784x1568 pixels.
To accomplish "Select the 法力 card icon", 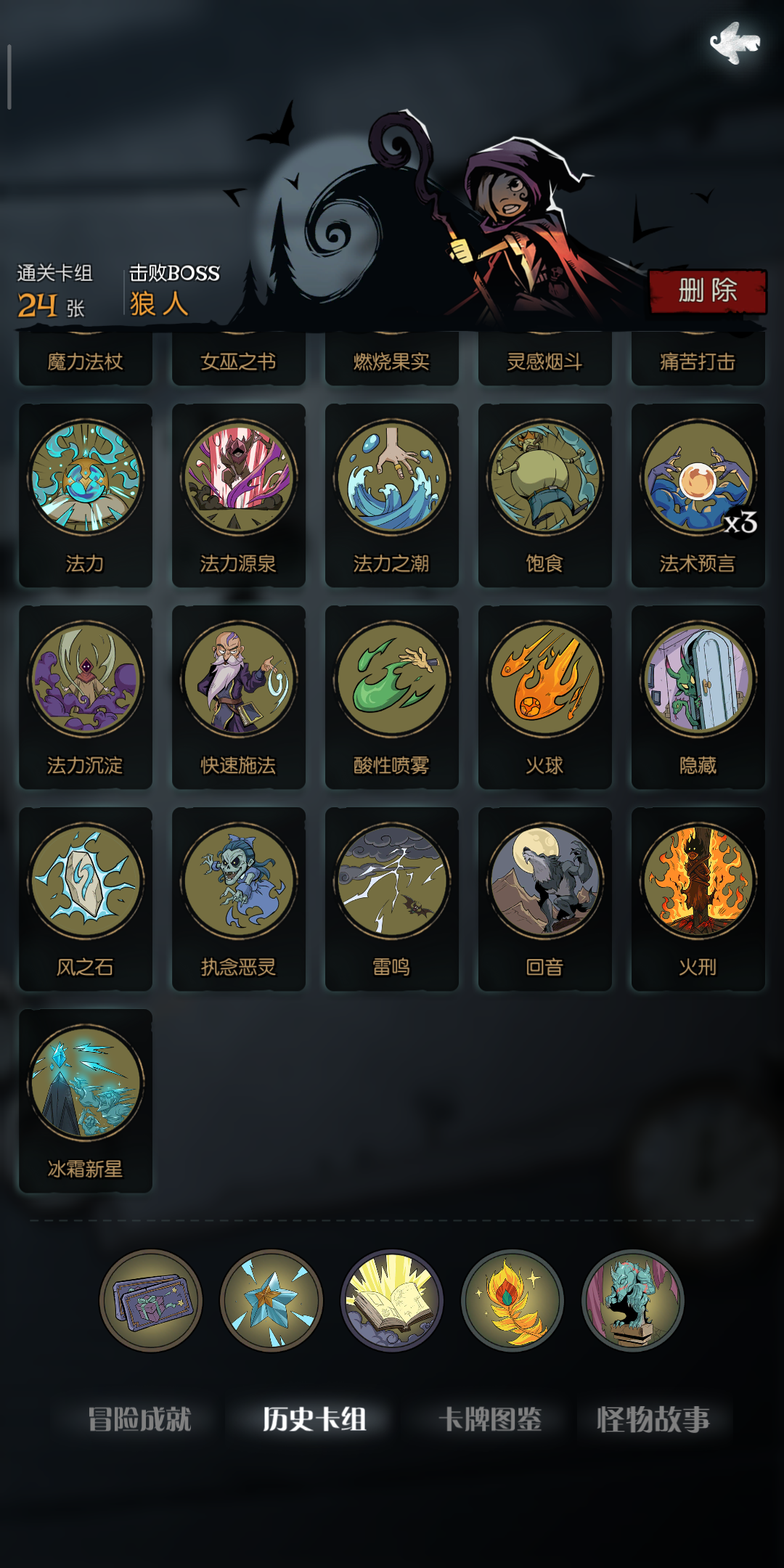I will point(86,478).
